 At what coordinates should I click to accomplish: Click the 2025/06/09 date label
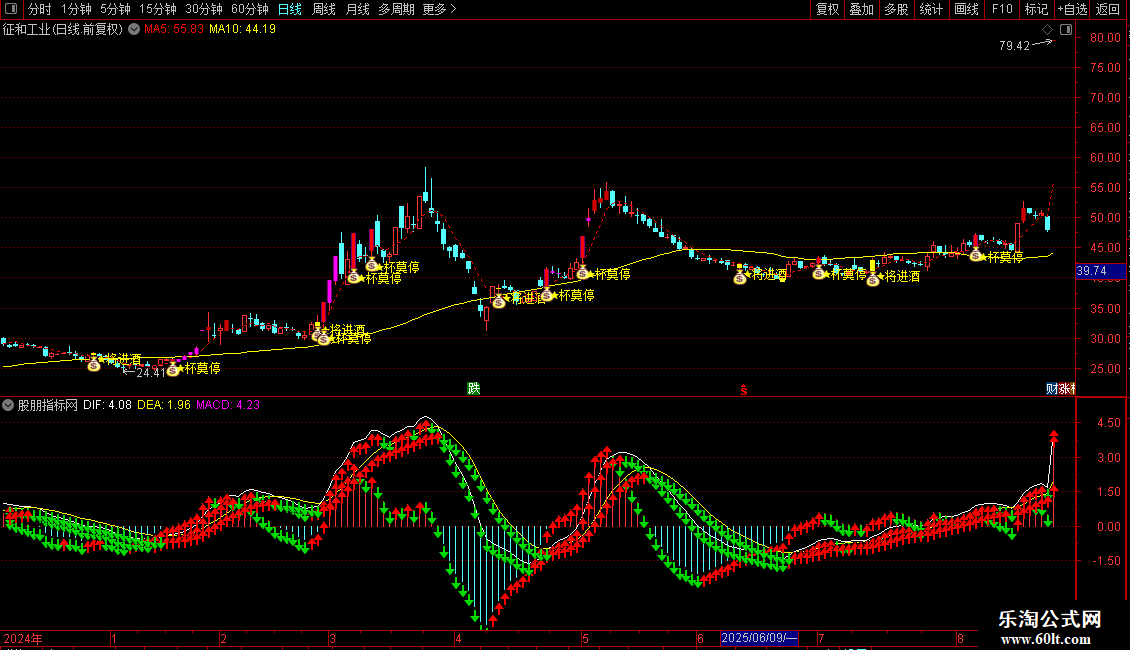[760, 638]
